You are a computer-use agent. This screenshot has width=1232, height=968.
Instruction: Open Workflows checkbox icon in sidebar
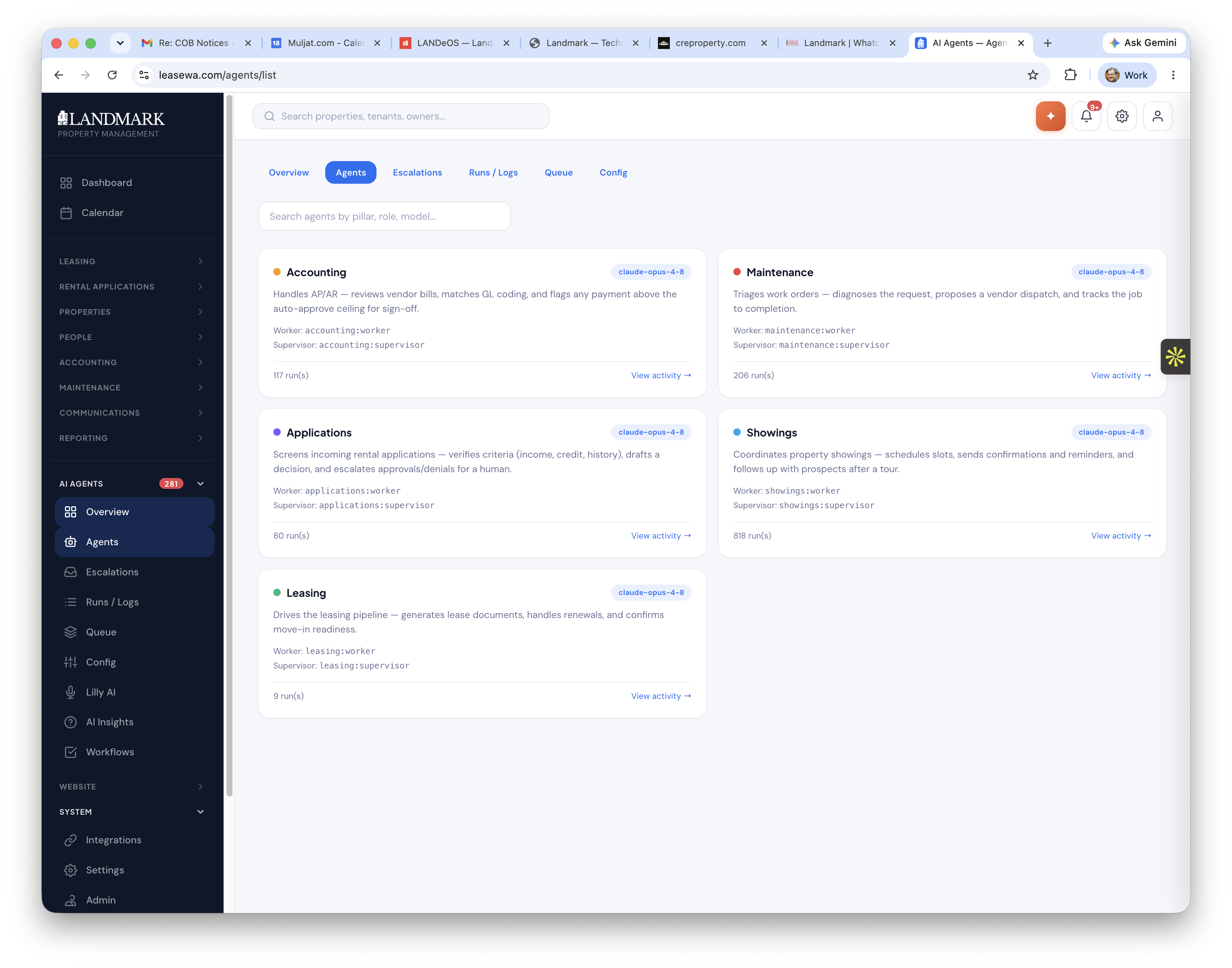[x=70, y=752]
